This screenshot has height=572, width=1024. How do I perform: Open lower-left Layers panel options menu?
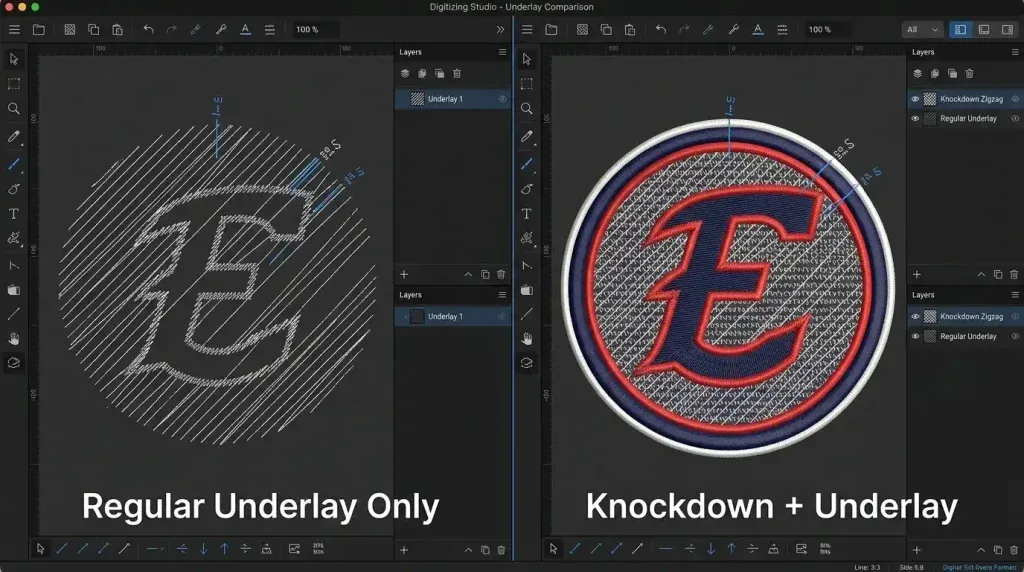(x=502, y=295)
